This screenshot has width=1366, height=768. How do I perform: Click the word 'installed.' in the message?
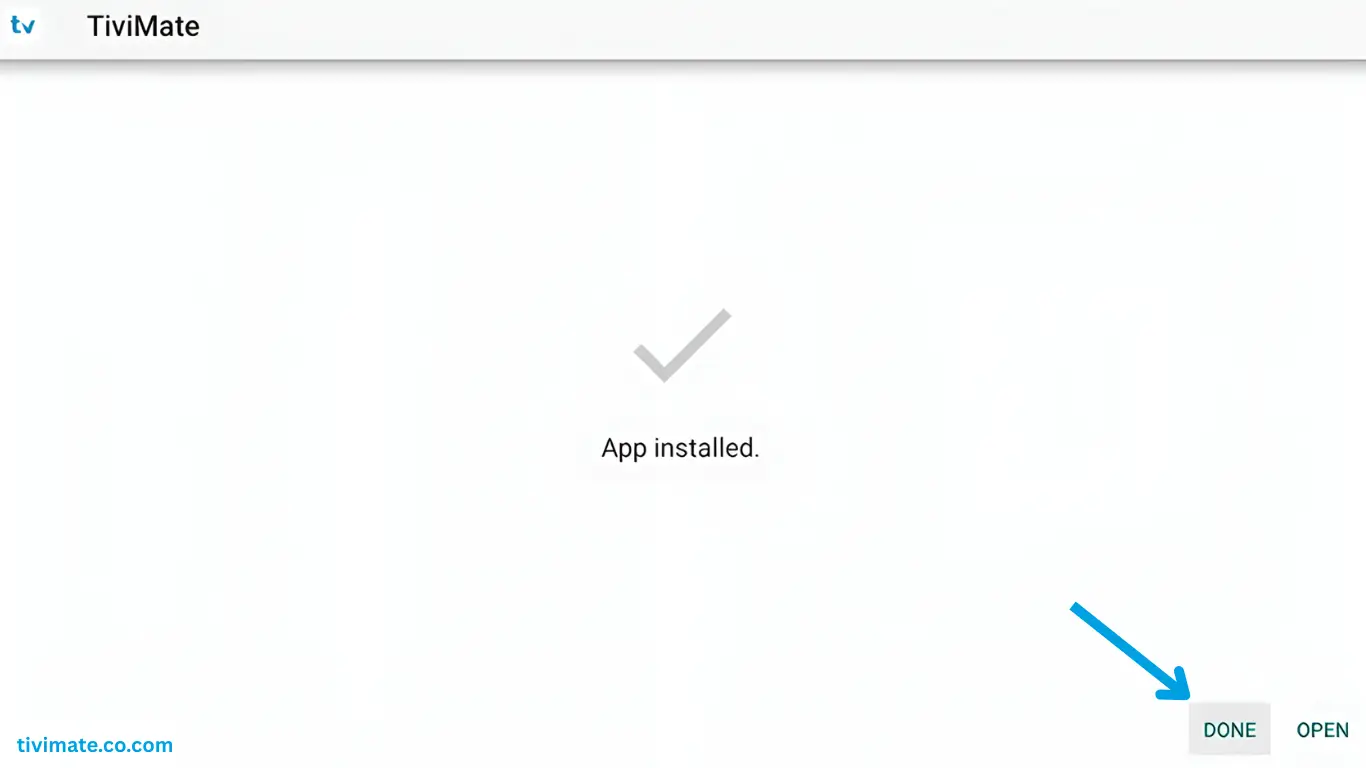point(706,448)
